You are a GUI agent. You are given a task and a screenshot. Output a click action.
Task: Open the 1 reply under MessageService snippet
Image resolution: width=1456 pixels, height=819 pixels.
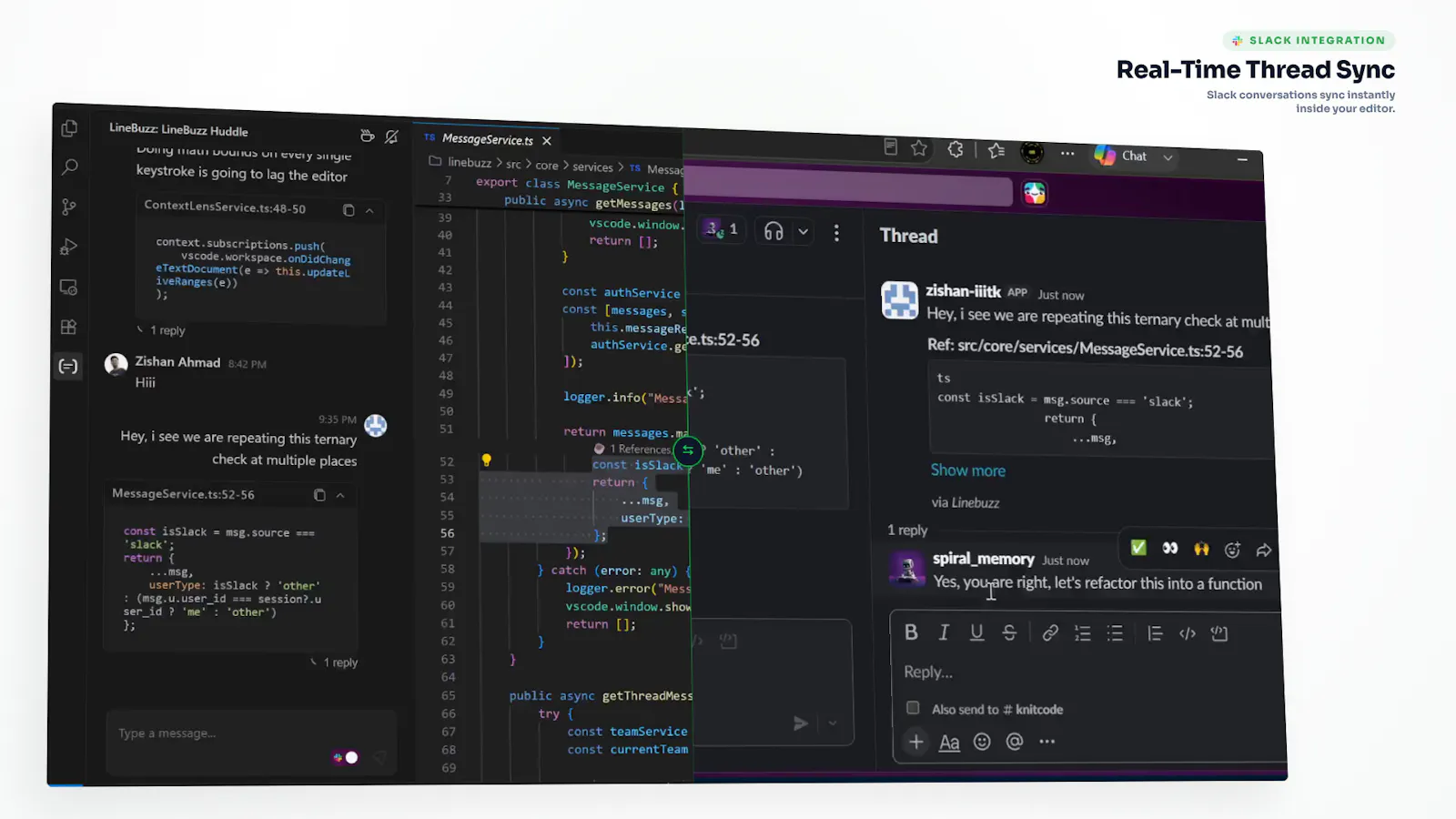[x=340, y=662]
